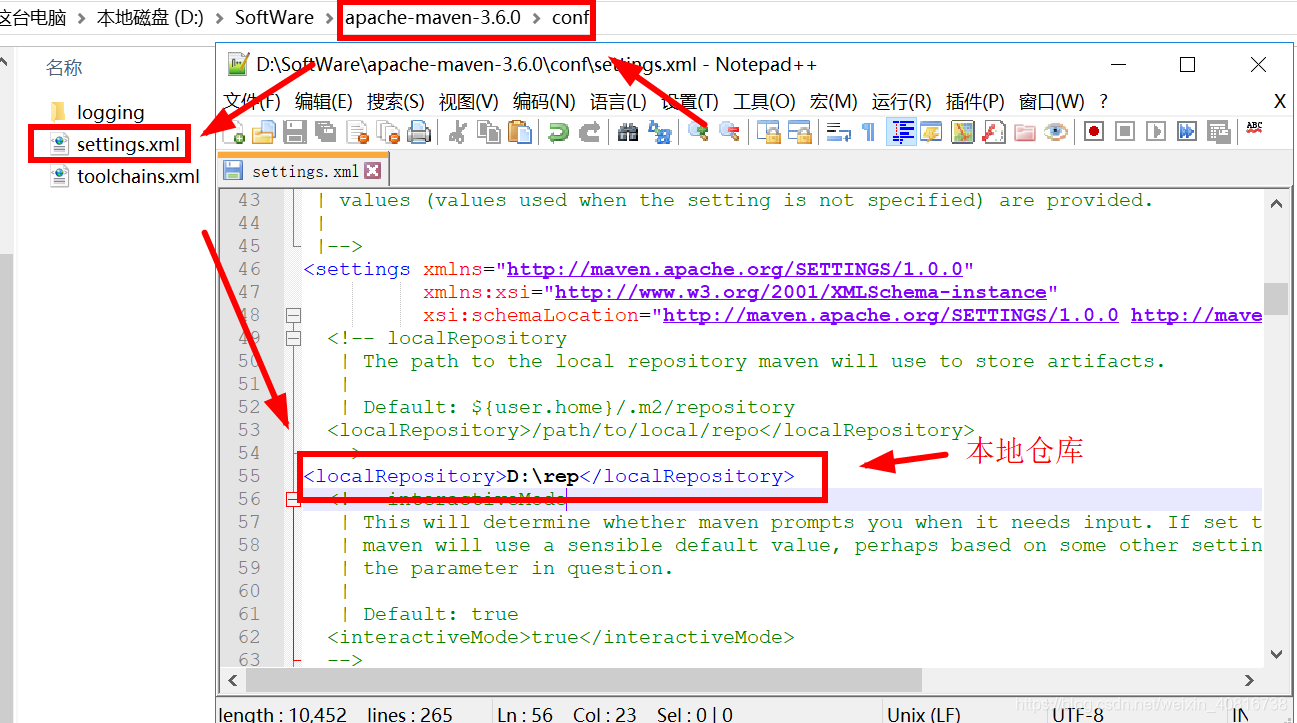Click the Synchronize horizontal scrolling icon

(799, 132)
